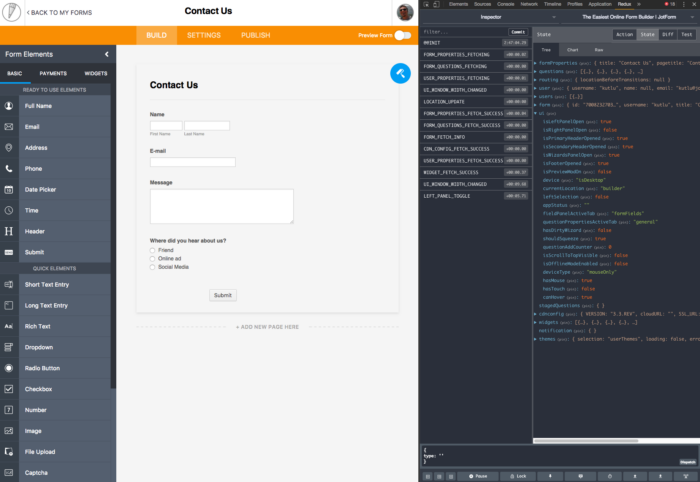Switch to the PUBLISH tab

pos(255,35)
